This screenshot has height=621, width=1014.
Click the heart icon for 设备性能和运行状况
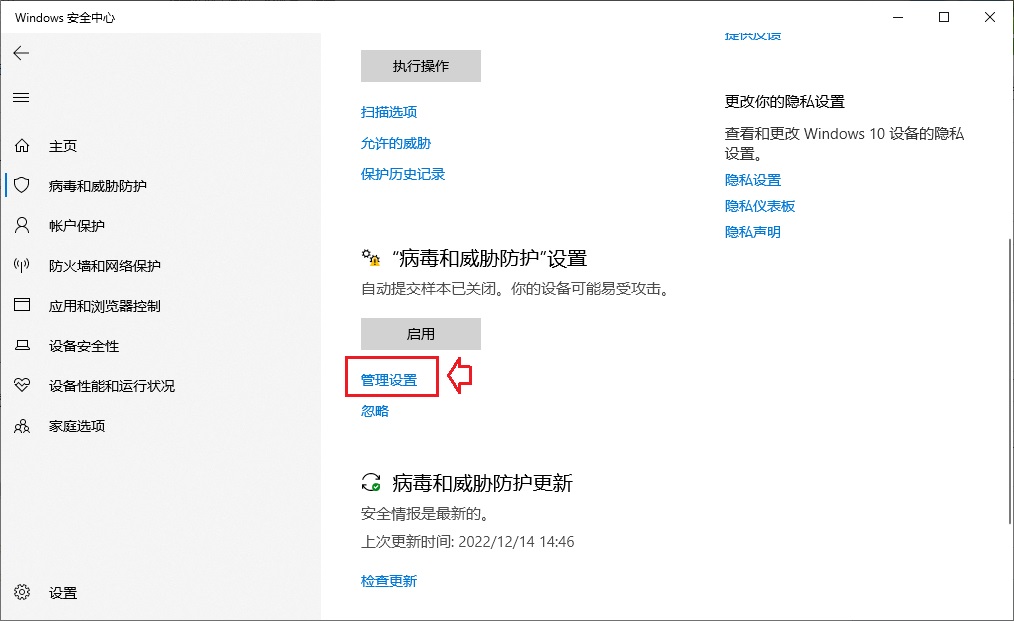(x=22, y=386)
